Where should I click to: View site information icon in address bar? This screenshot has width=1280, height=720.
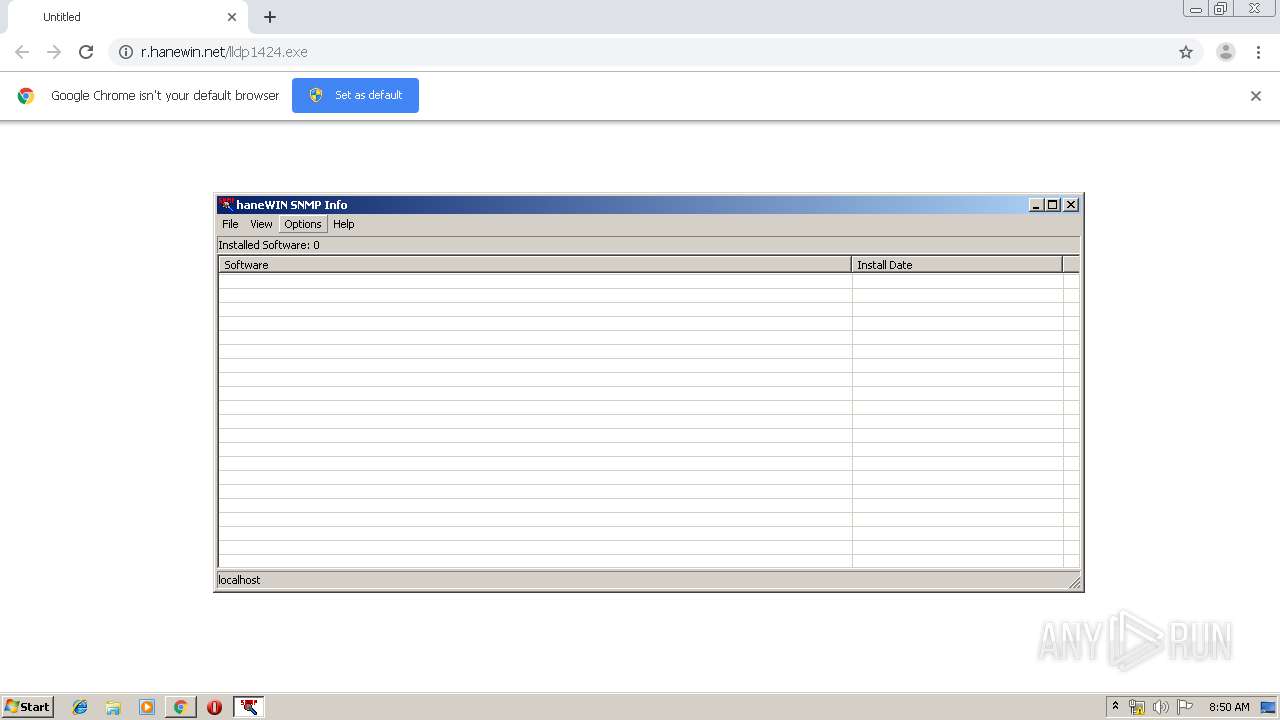coord(126,52)
